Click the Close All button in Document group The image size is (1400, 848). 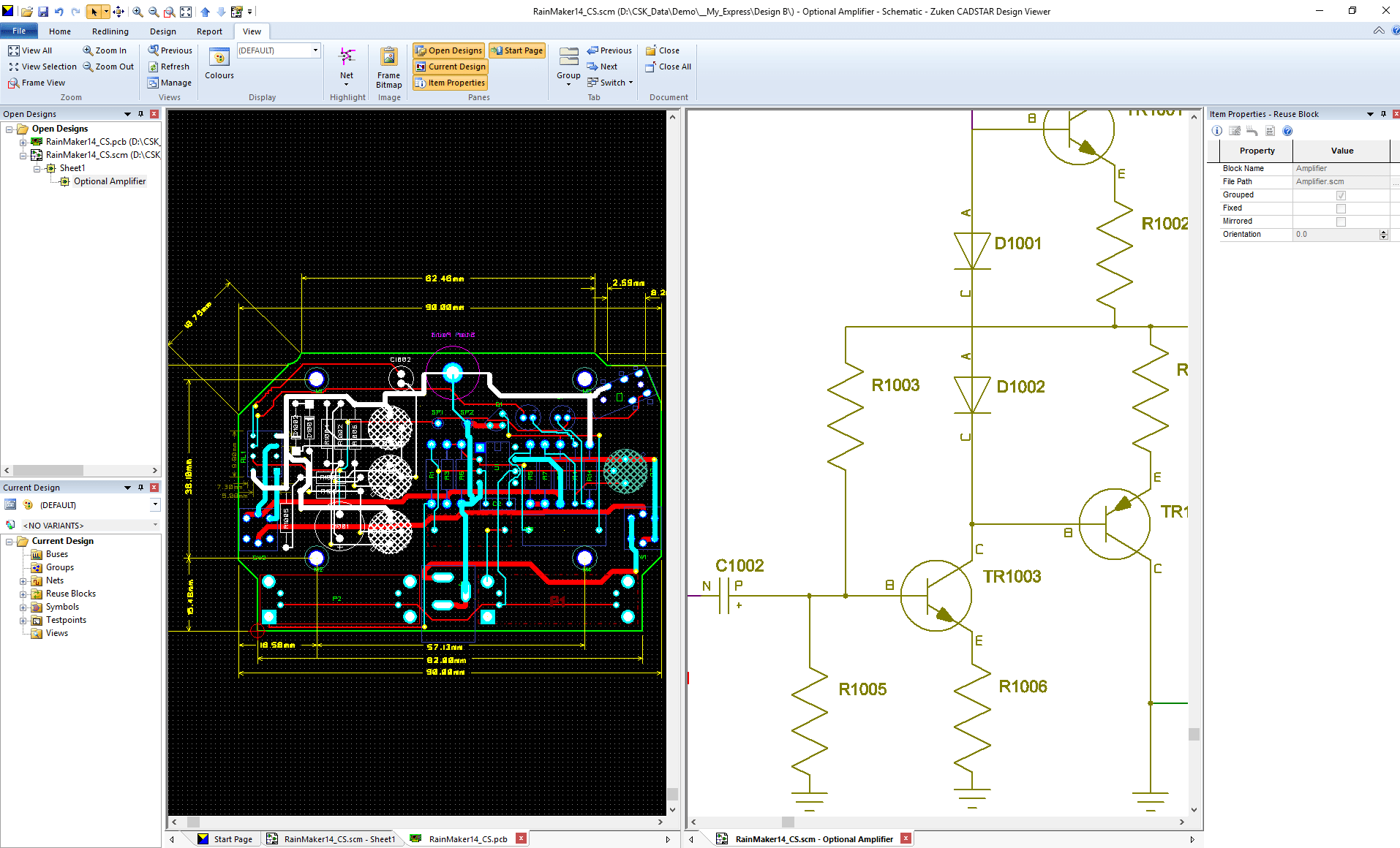[x=668, y=67]
